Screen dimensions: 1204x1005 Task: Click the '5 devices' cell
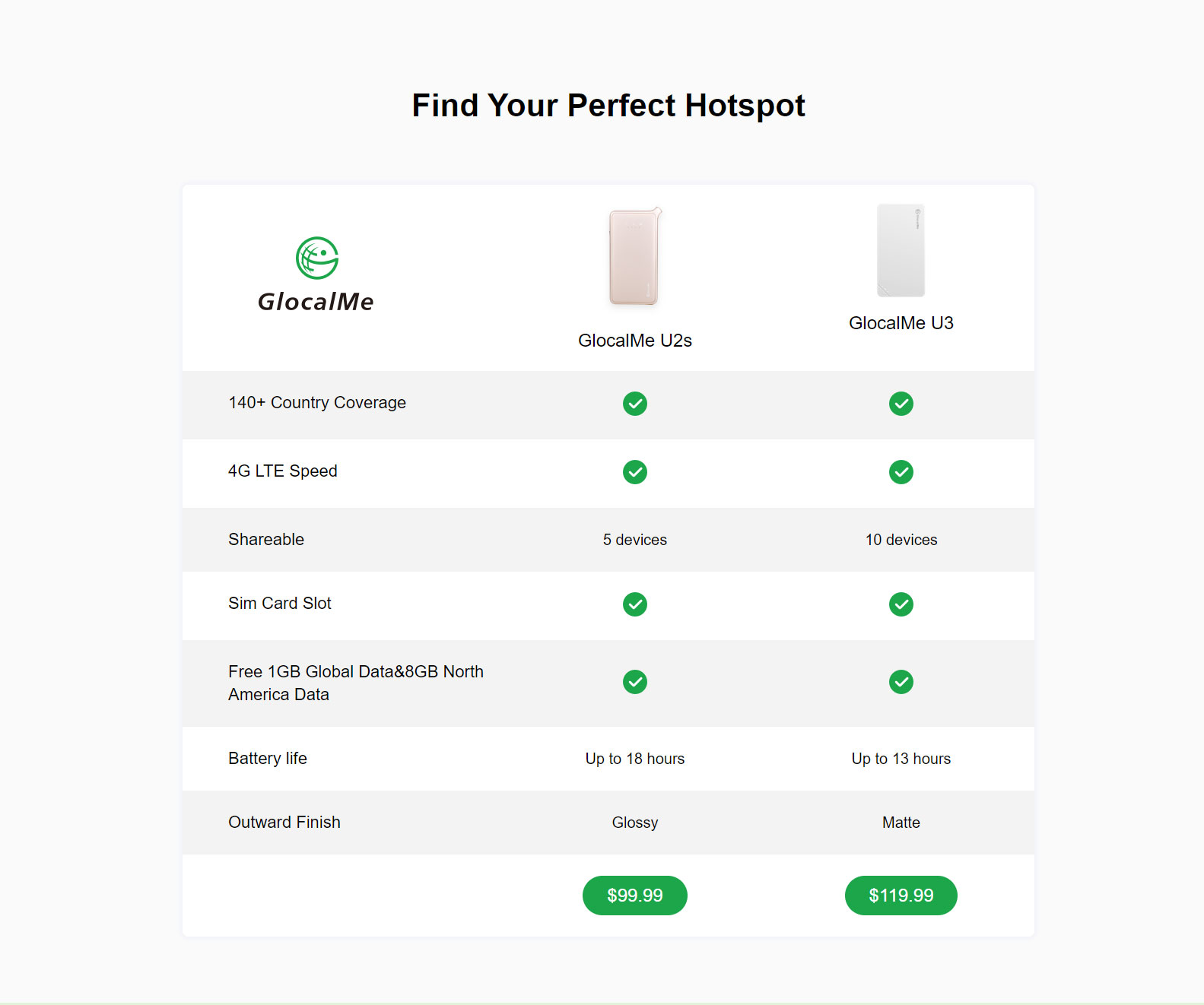pyautogui.click(x=635, y=540)
